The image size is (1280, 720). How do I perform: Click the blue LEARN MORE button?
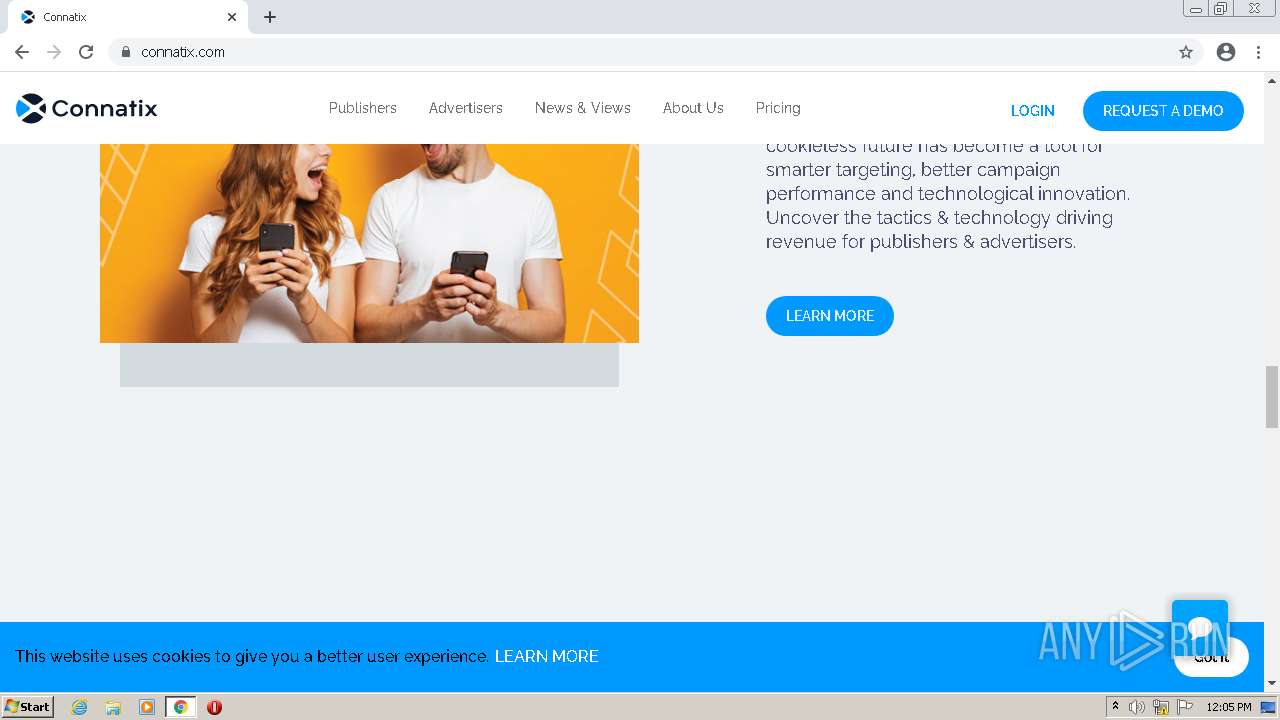pyautogui.click(x=830, y=316)
